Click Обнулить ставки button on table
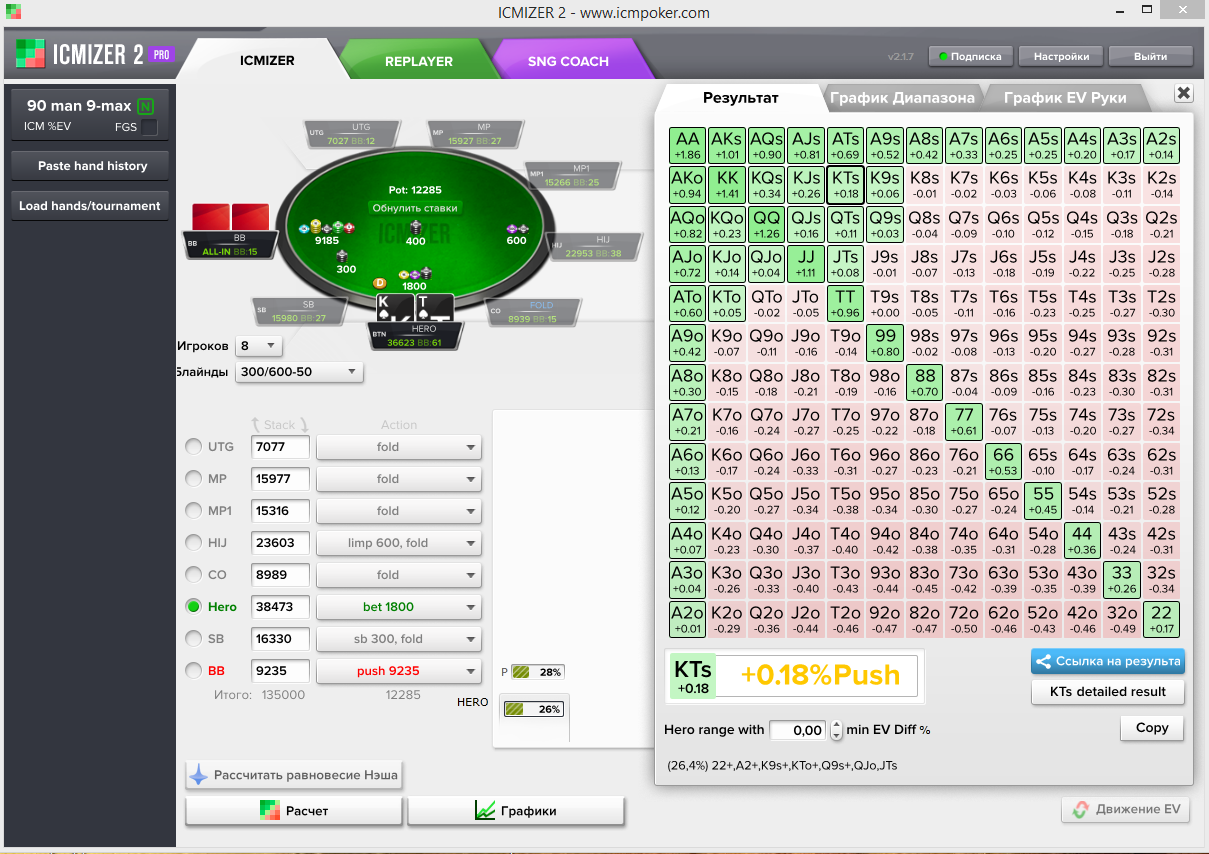 [415, 208]
